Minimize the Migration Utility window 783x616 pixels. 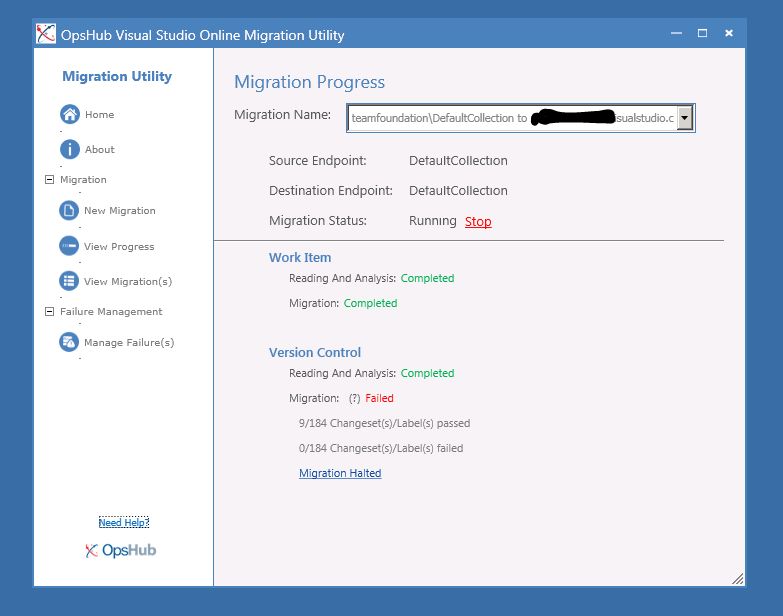tap(676, 33)
